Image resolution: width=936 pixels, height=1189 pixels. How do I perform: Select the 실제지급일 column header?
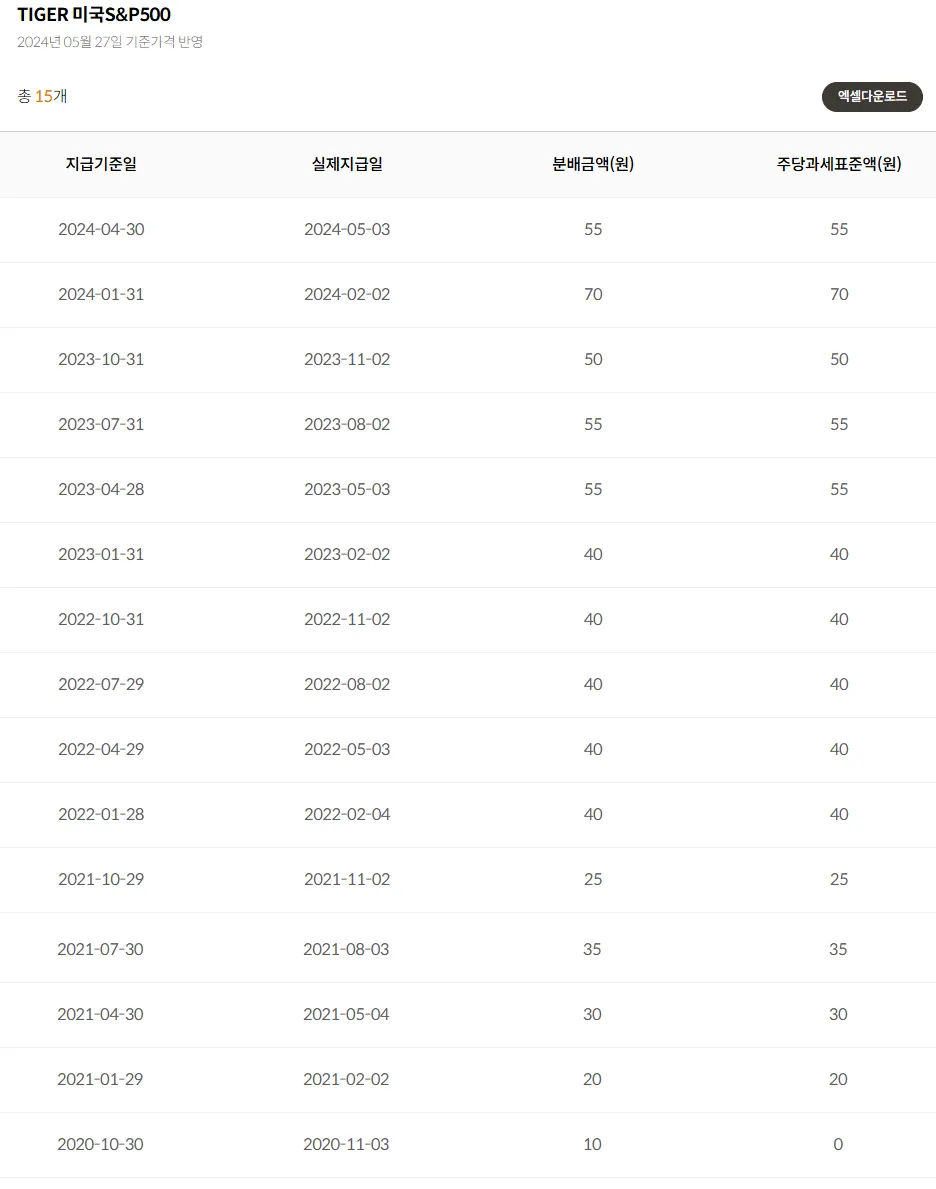tap(347, 164)
